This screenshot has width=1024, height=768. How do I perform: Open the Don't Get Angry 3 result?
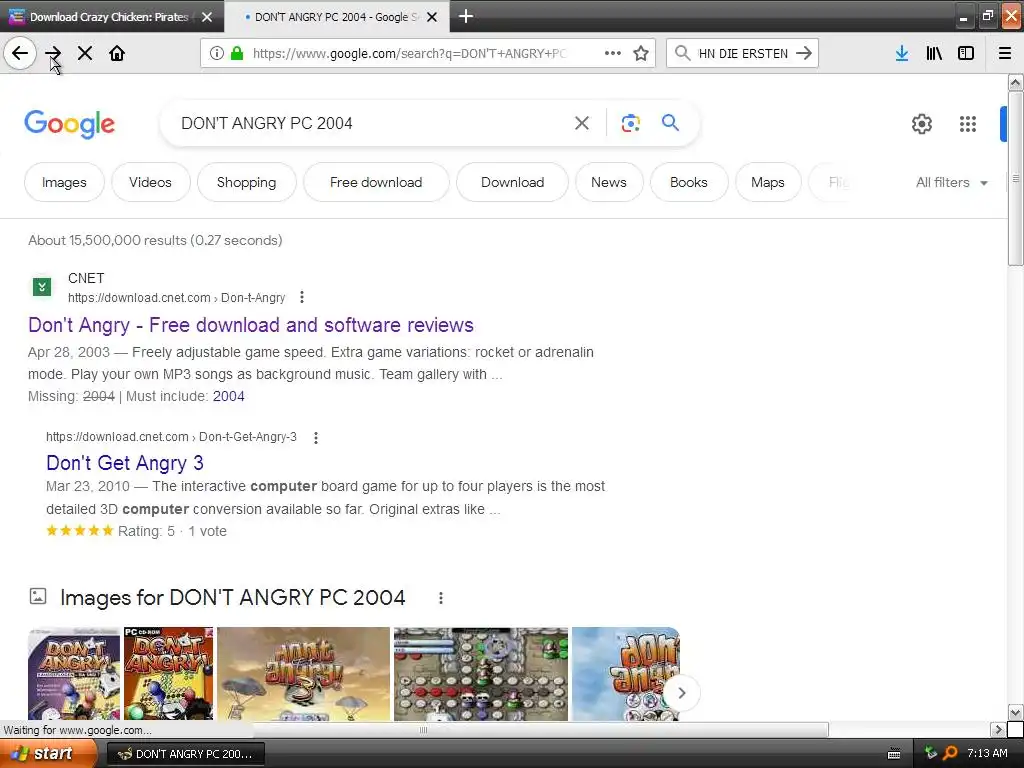(x=125, y=463)
